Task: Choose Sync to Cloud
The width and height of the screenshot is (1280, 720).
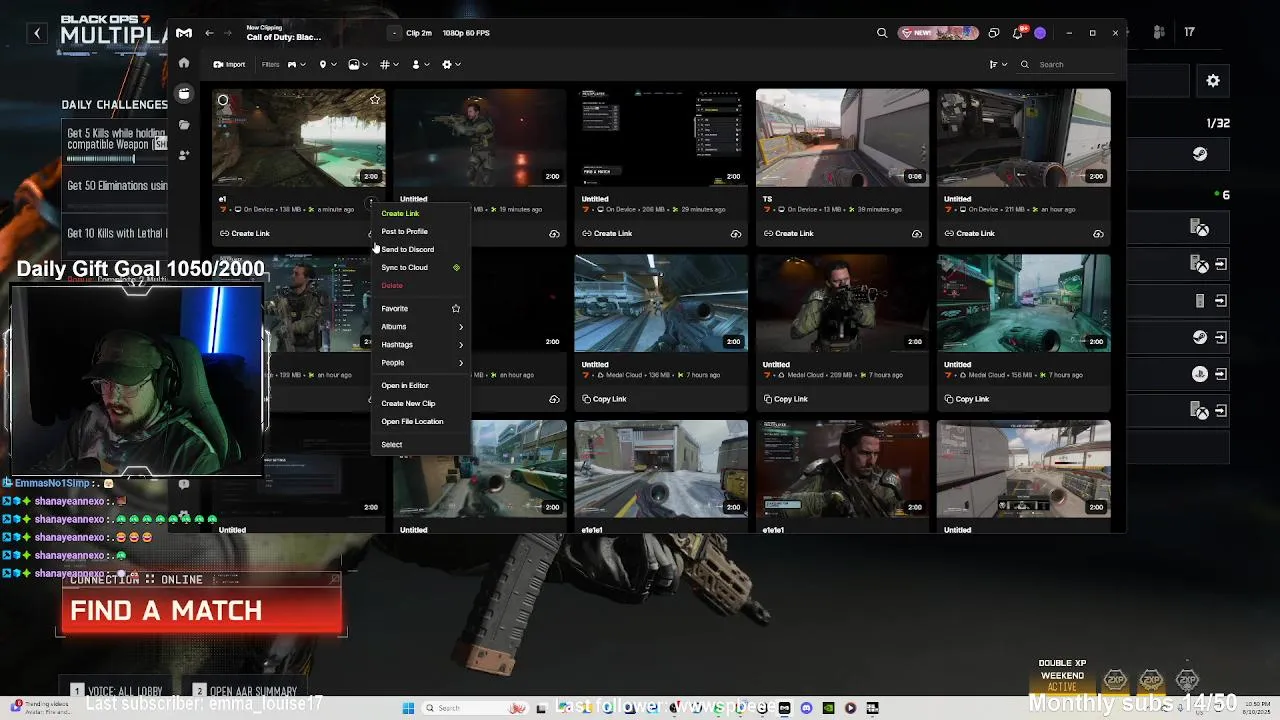Action: [x=420, y=267]
